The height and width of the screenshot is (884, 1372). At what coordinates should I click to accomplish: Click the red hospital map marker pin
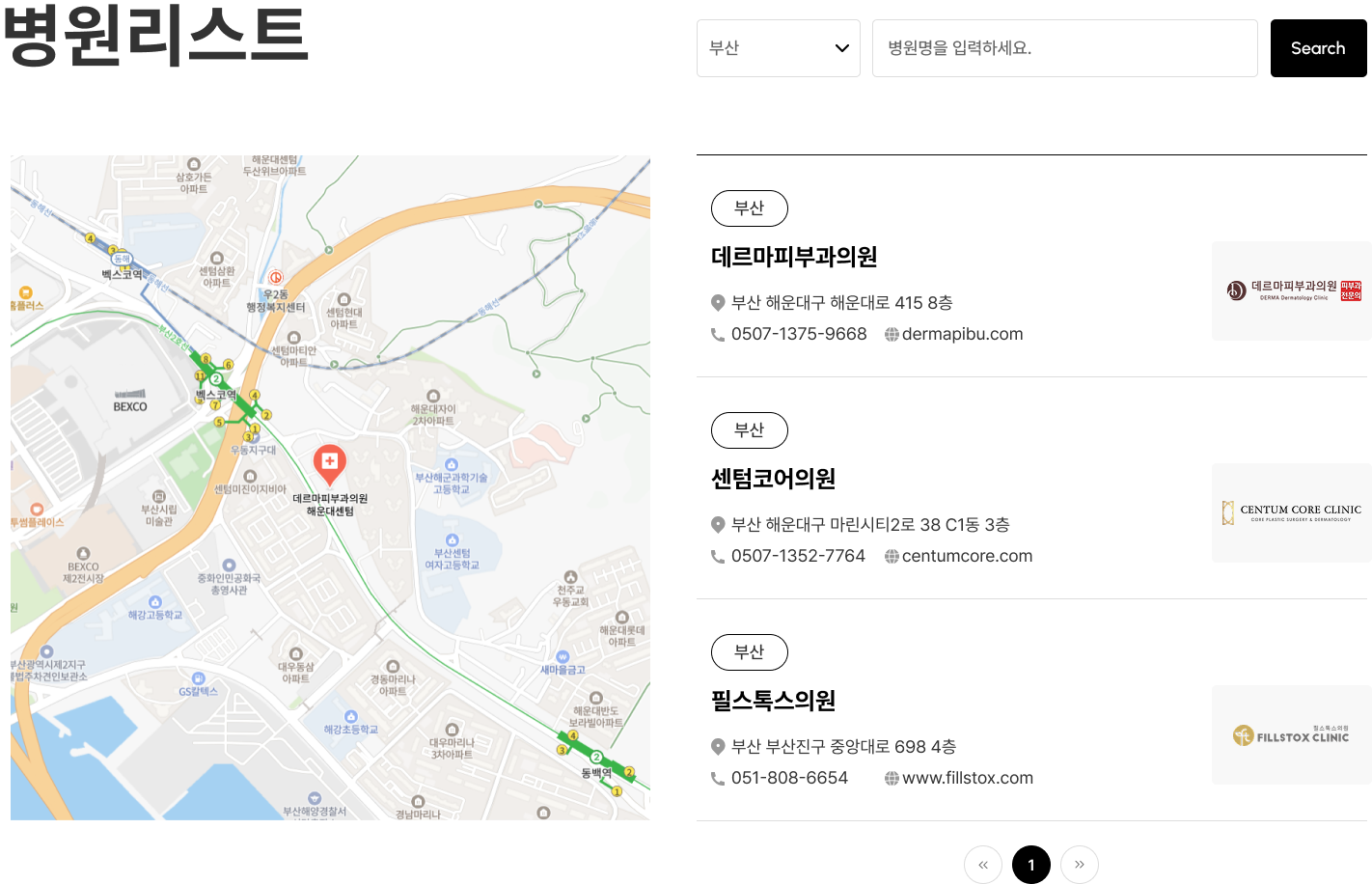[x=329, y=463]
